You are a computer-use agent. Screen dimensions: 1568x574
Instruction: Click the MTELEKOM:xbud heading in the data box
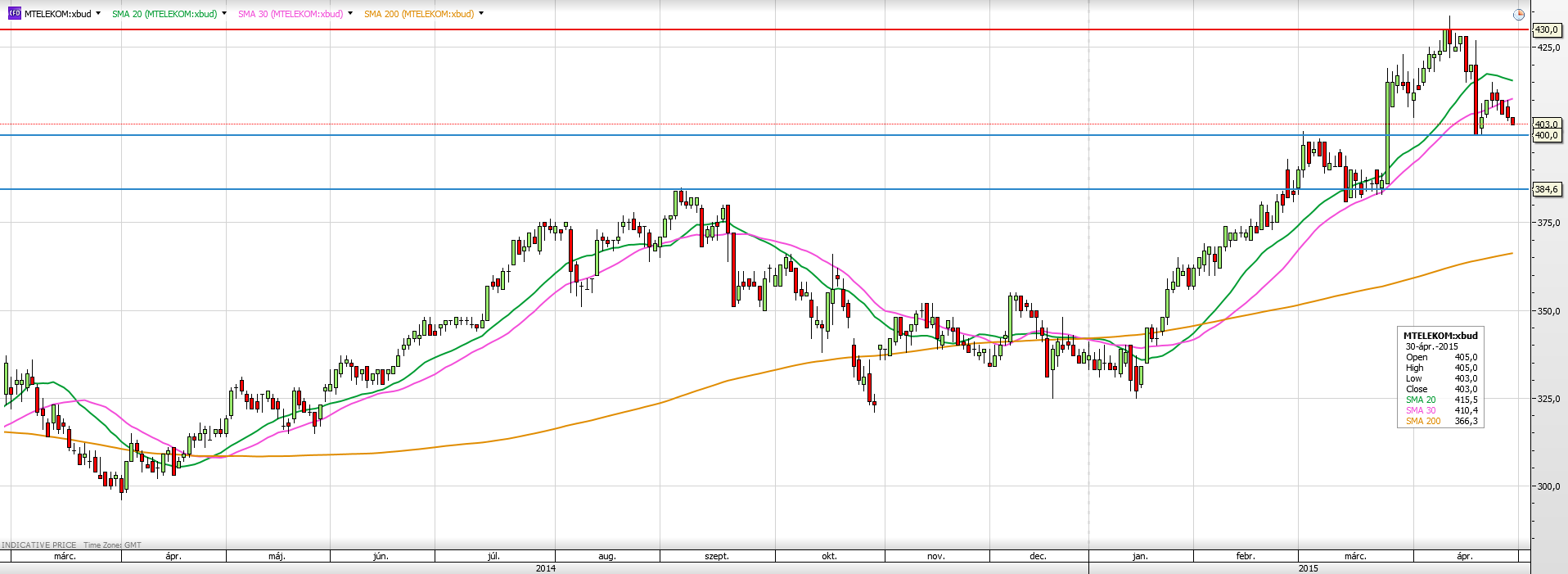point(1440,336)
